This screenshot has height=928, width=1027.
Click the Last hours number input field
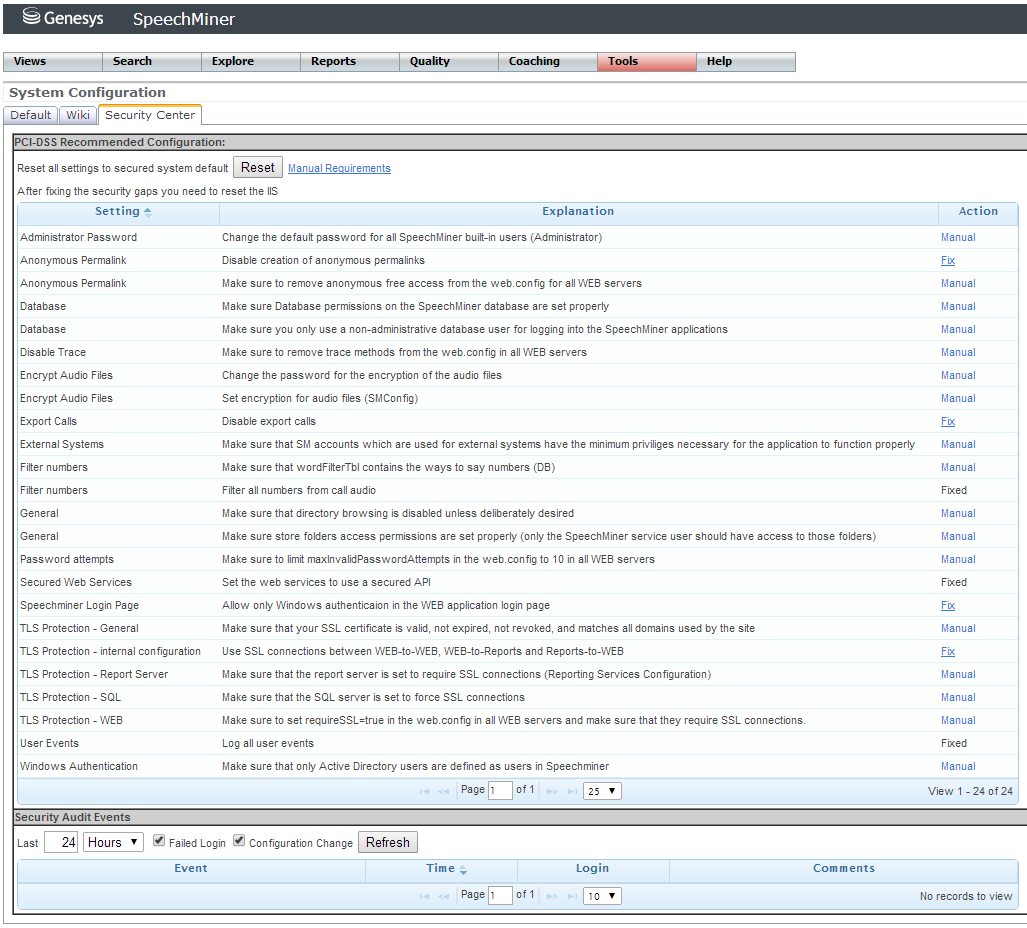pyautogui.click(x=61, y=842)
